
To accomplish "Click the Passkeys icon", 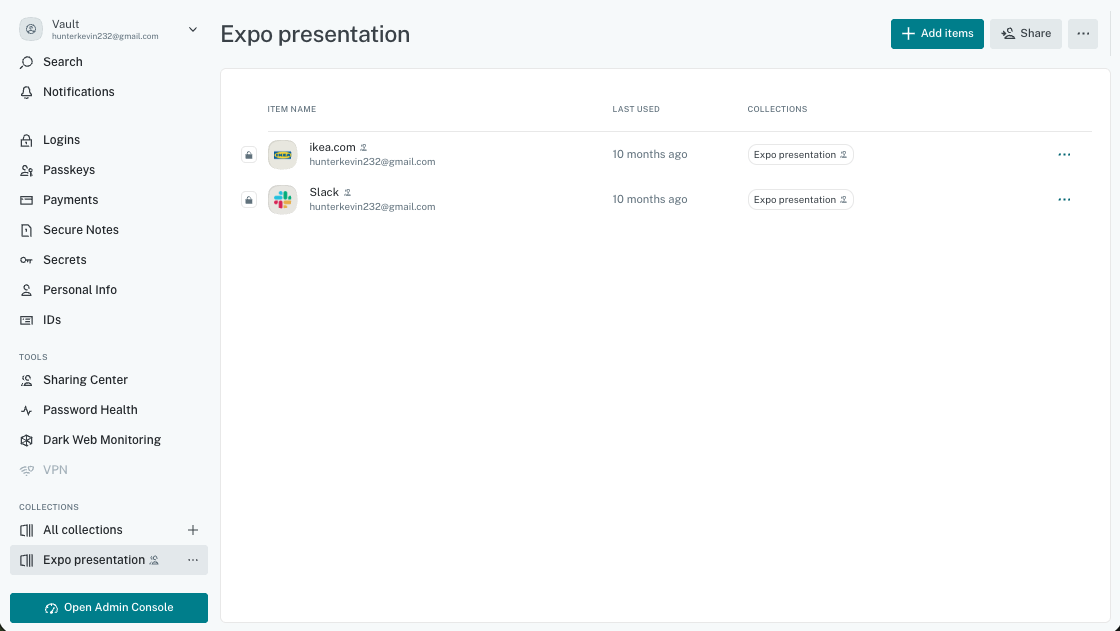I will (x=26, y=170).
